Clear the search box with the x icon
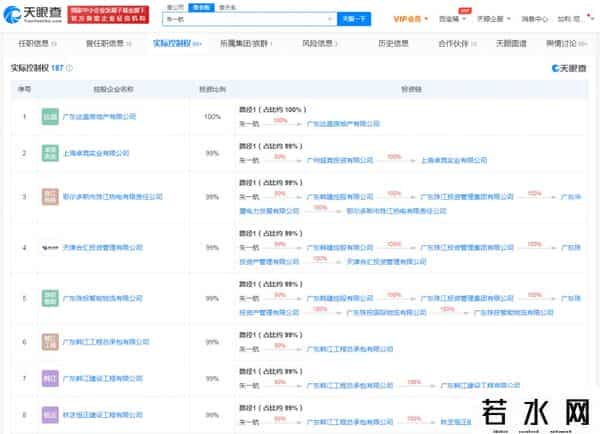Viewport: 600px width, 434px height. click(330, 19)
